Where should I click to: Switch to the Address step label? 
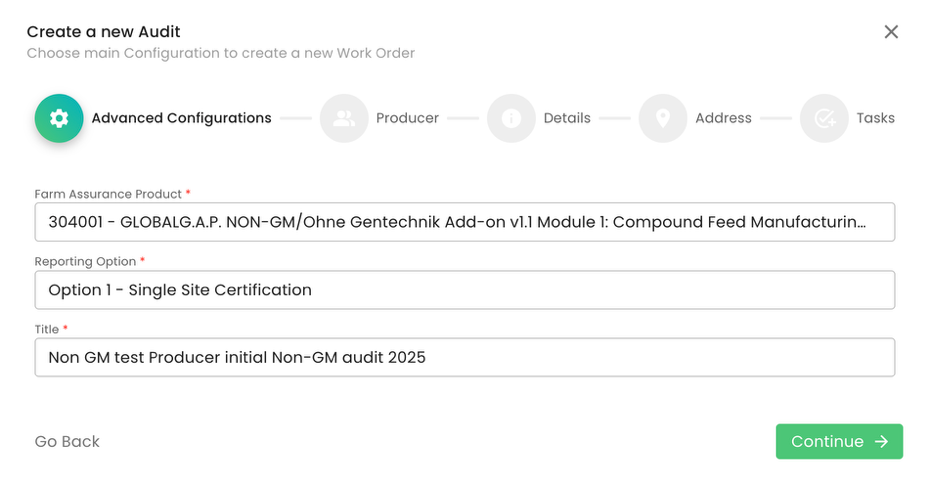(x=723, y=118)
